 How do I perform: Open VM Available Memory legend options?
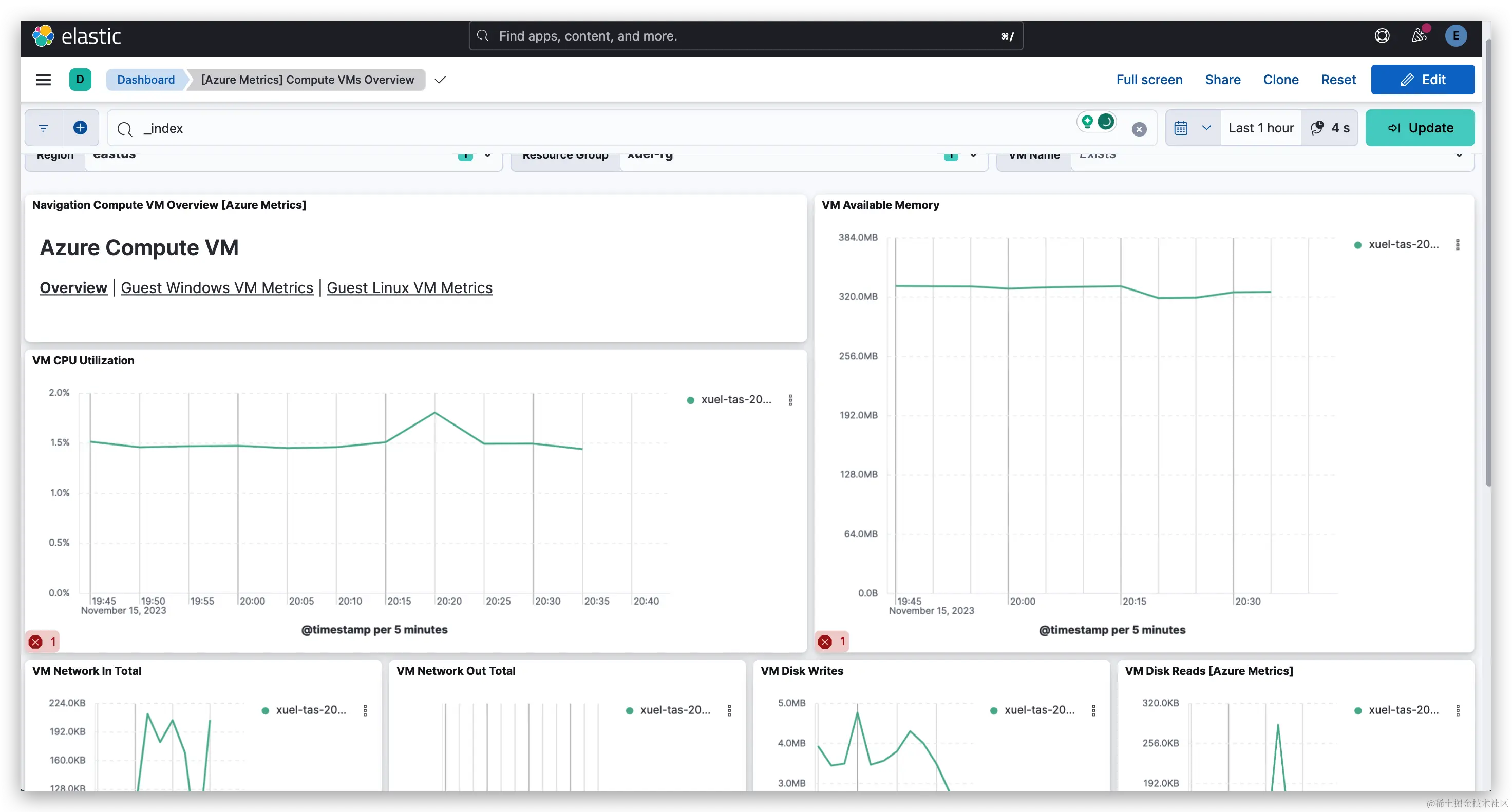tap(1458, 245)
